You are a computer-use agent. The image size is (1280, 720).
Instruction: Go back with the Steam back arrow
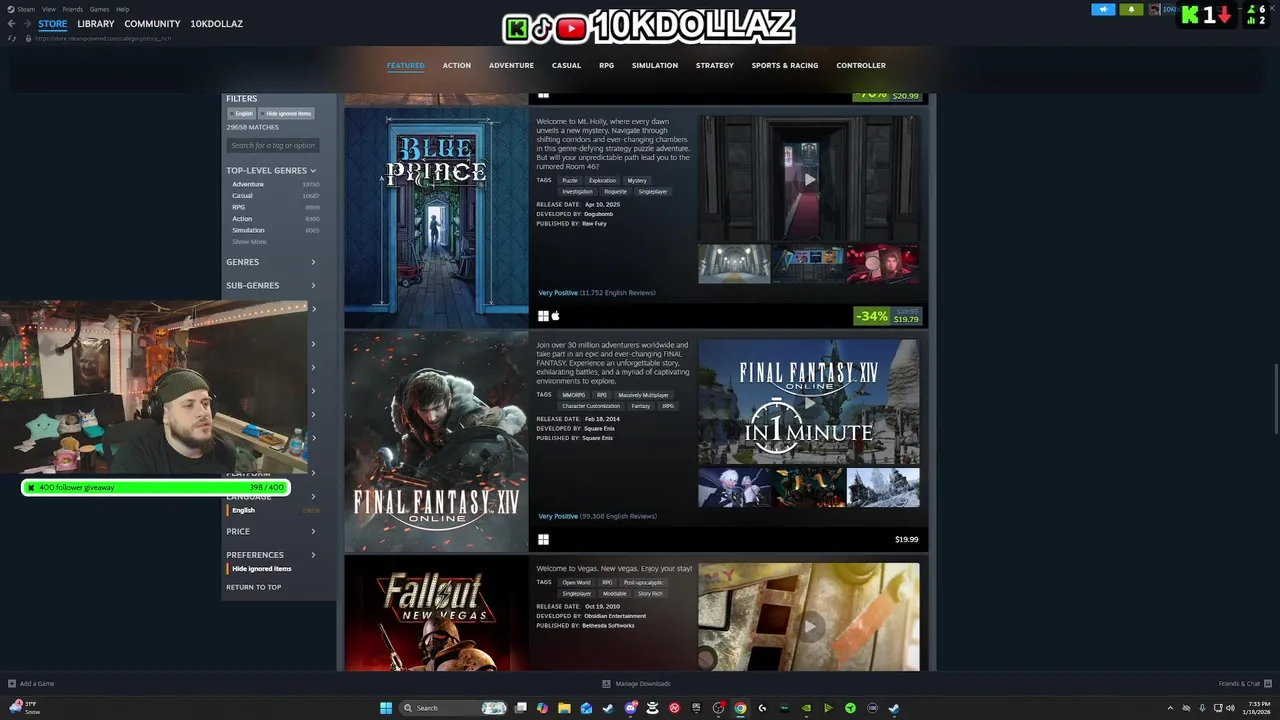pos(12,23)
